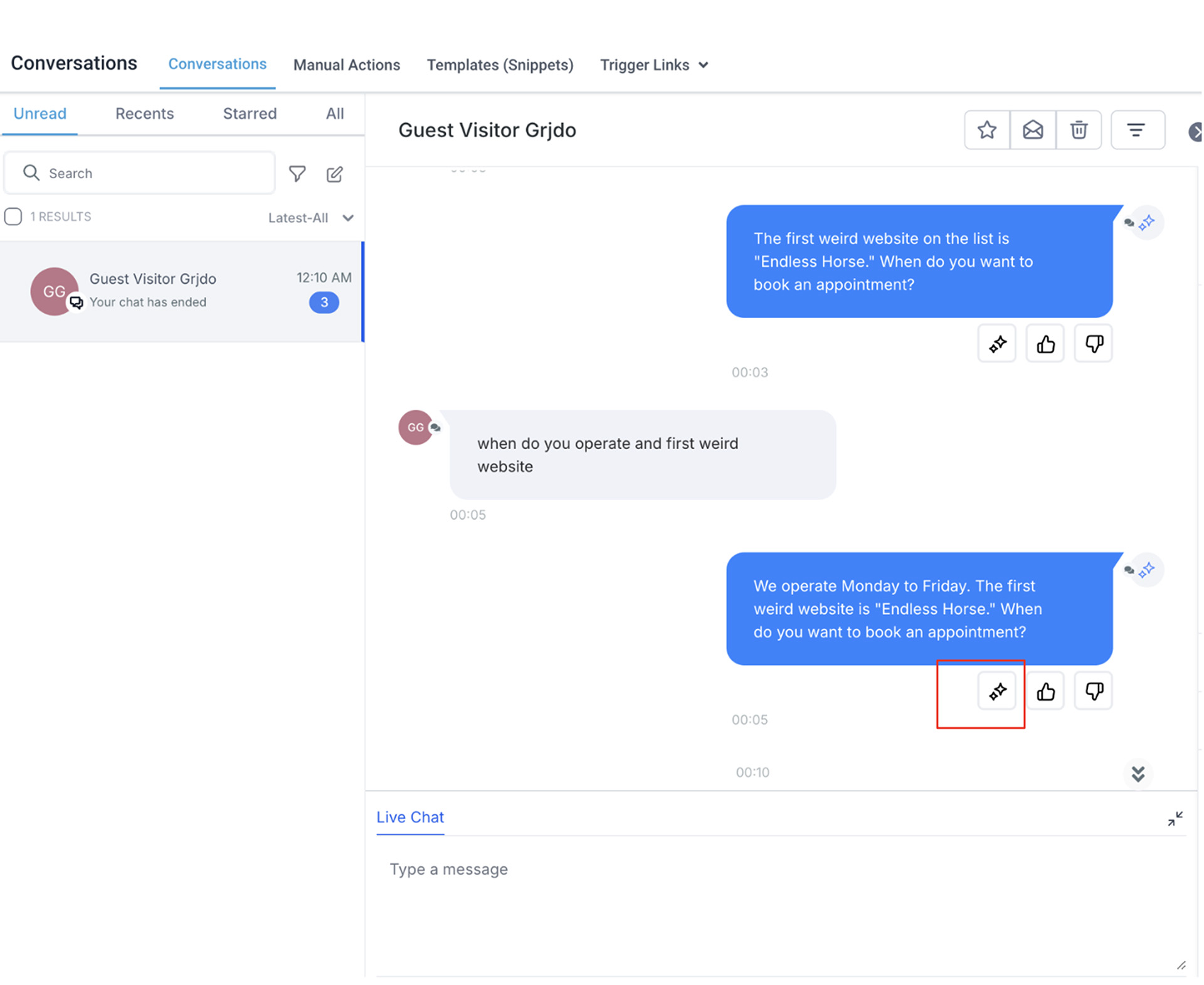Screen dimensions: 1204x985
Task: Tick the select-all results checkbox
Action: click(13, 216)
